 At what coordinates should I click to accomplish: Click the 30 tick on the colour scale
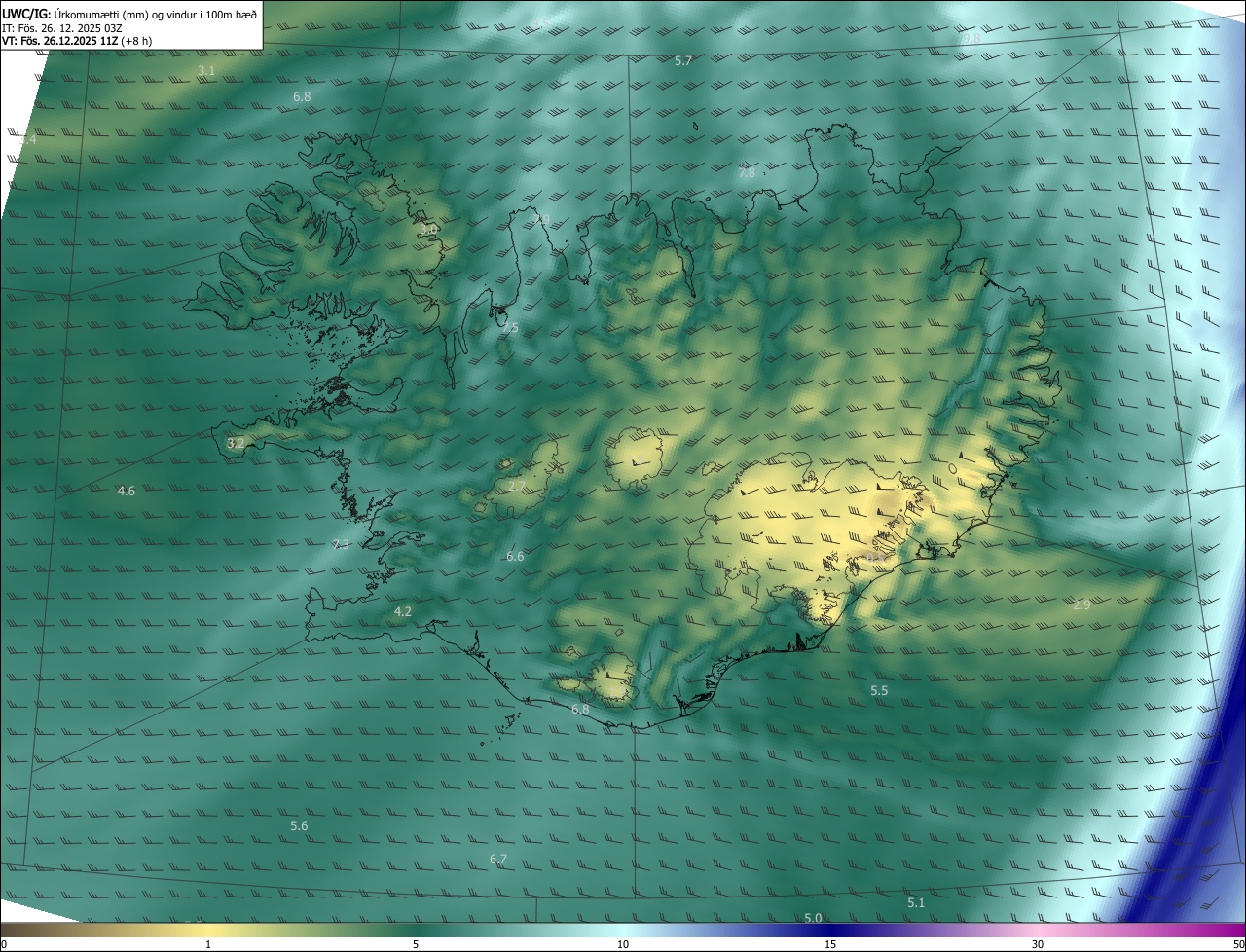[1038, 944]
